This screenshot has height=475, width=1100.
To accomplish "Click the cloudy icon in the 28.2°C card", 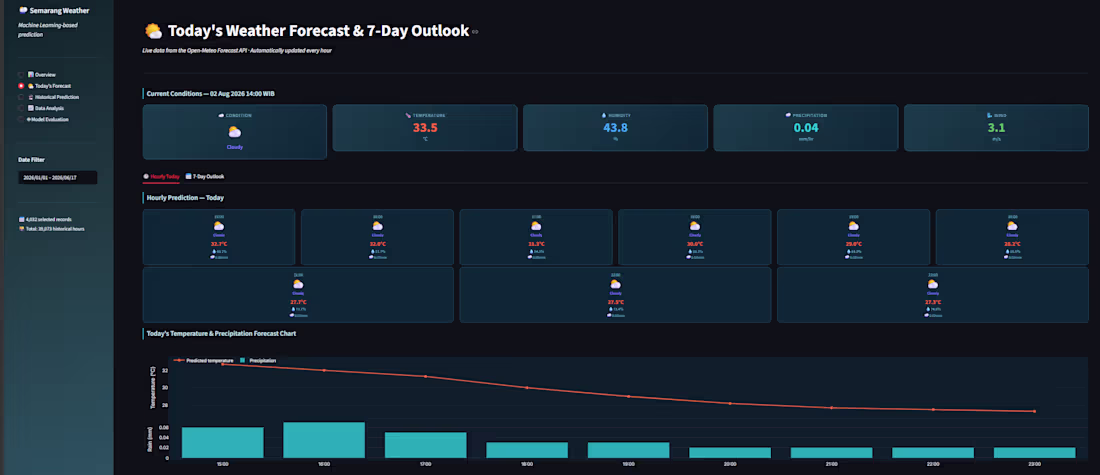I will tap(1012, 227).
